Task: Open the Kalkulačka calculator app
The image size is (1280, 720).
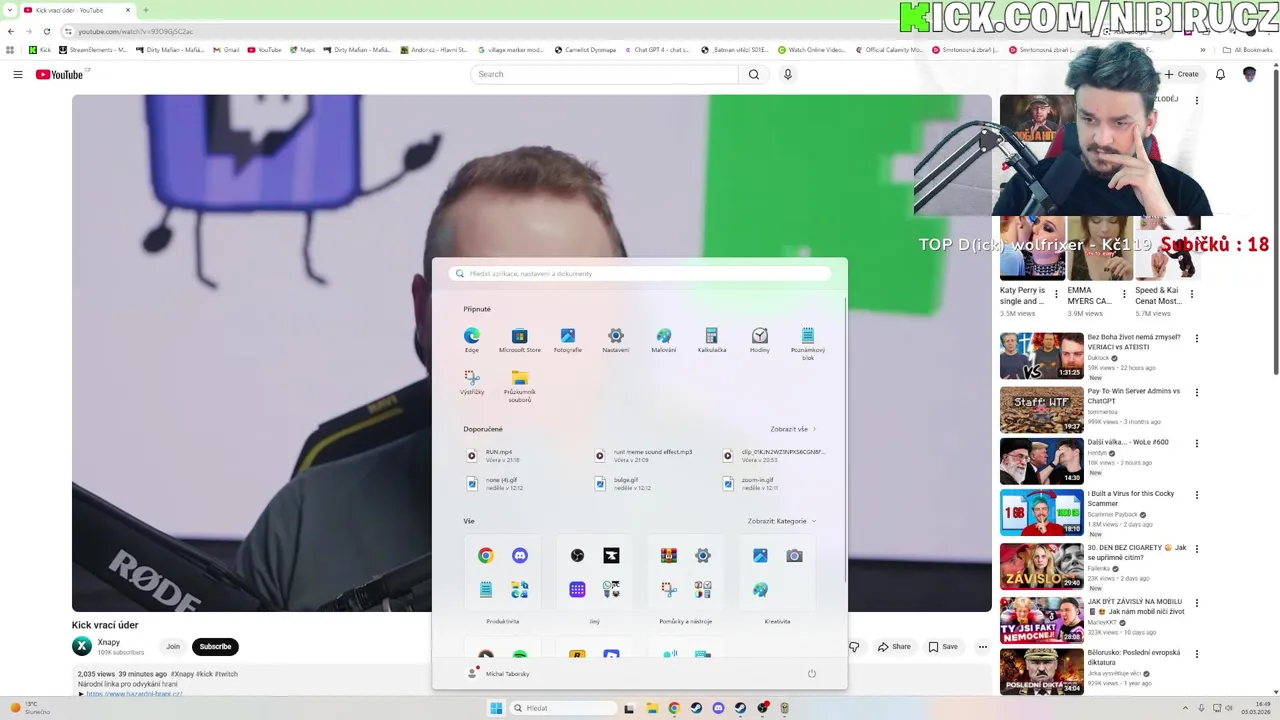Action: (x=712, y=340)
